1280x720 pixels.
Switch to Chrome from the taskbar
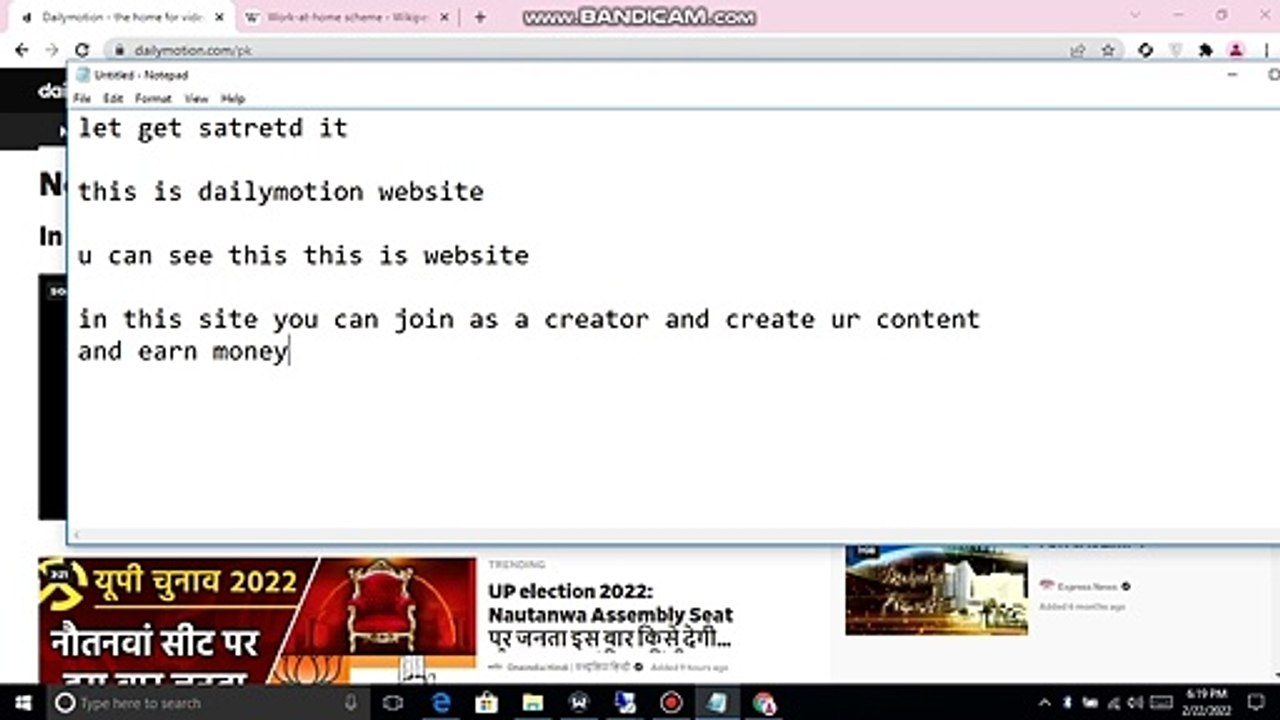[x=764, y=703]
